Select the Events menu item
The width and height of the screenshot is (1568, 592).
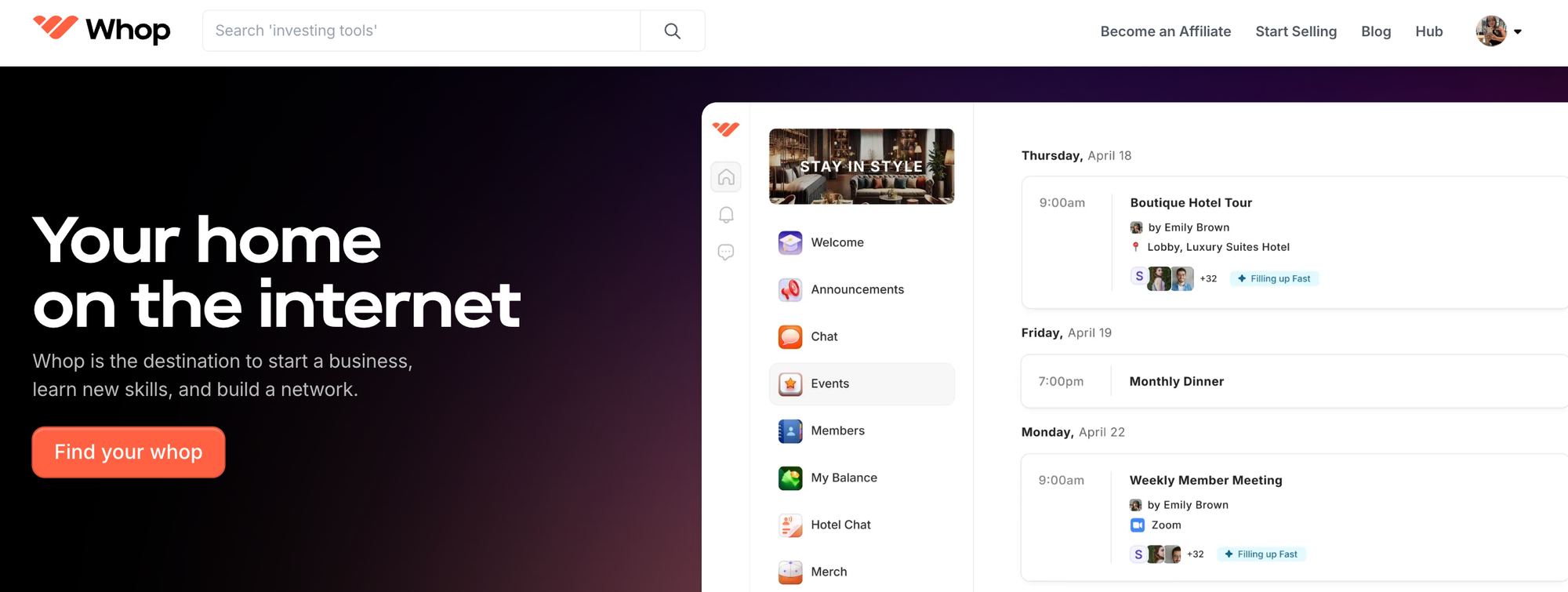pyautogui.click(x=862, y=383)
